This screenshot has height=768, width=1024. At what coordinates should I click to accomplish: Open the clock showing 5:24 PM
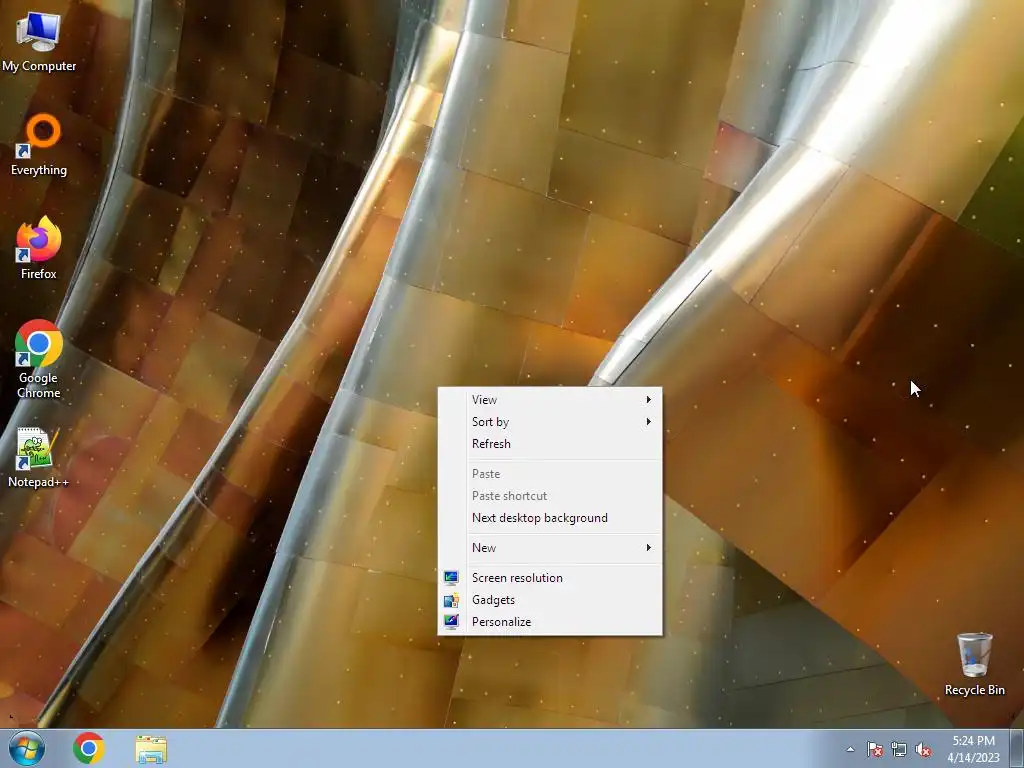[x=974, y=748]
